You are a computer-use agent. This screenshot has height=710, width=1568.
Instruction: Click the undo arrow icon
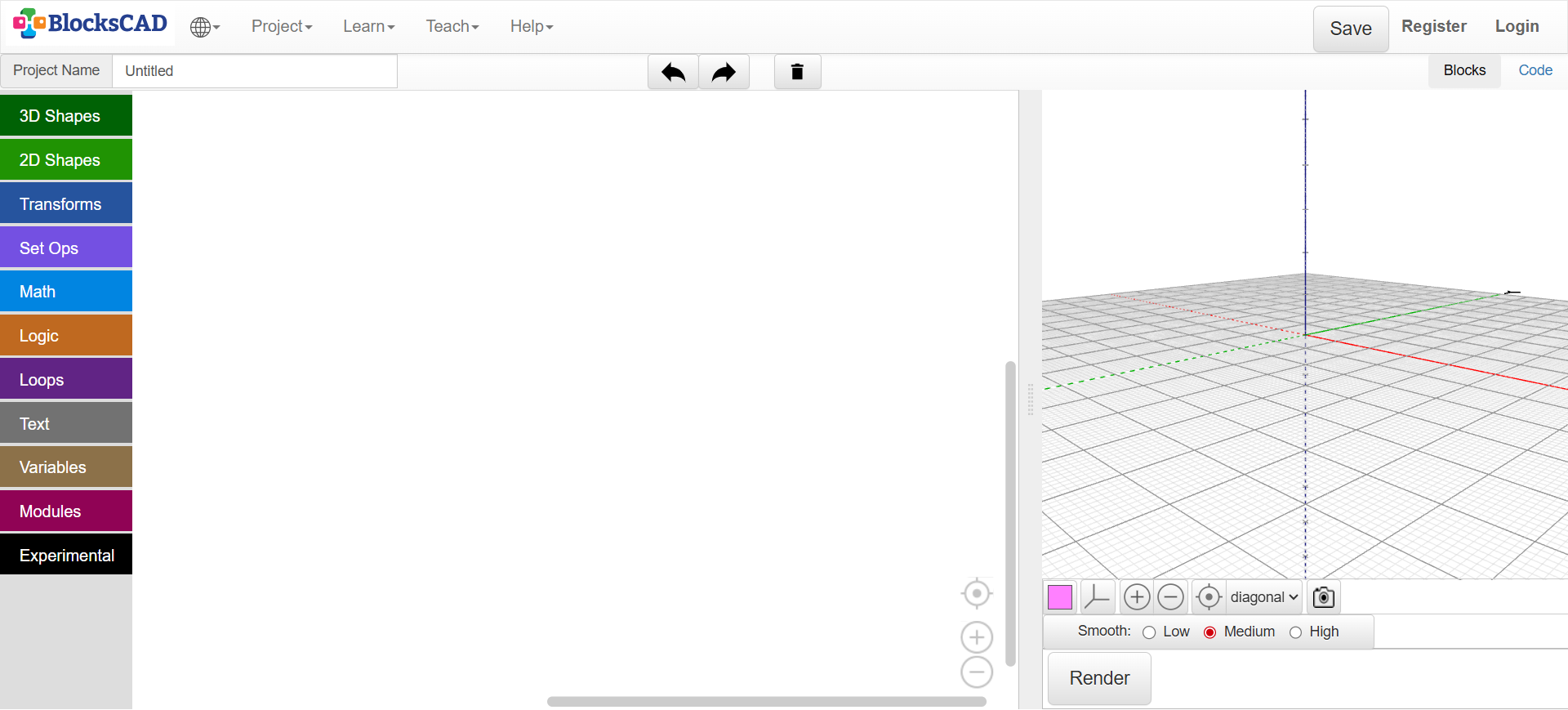pyautogui.click(x=673, y=72)
